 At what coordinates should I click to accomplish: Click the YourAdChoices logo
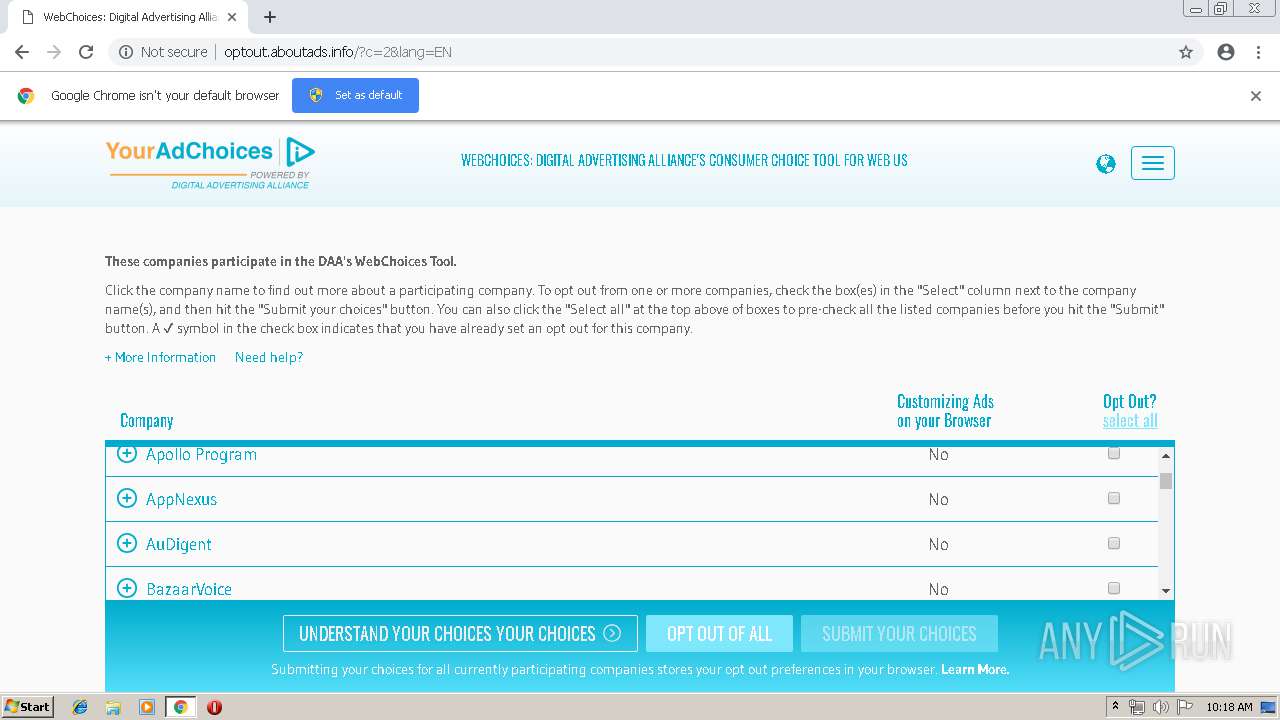(x=211, y=162)
